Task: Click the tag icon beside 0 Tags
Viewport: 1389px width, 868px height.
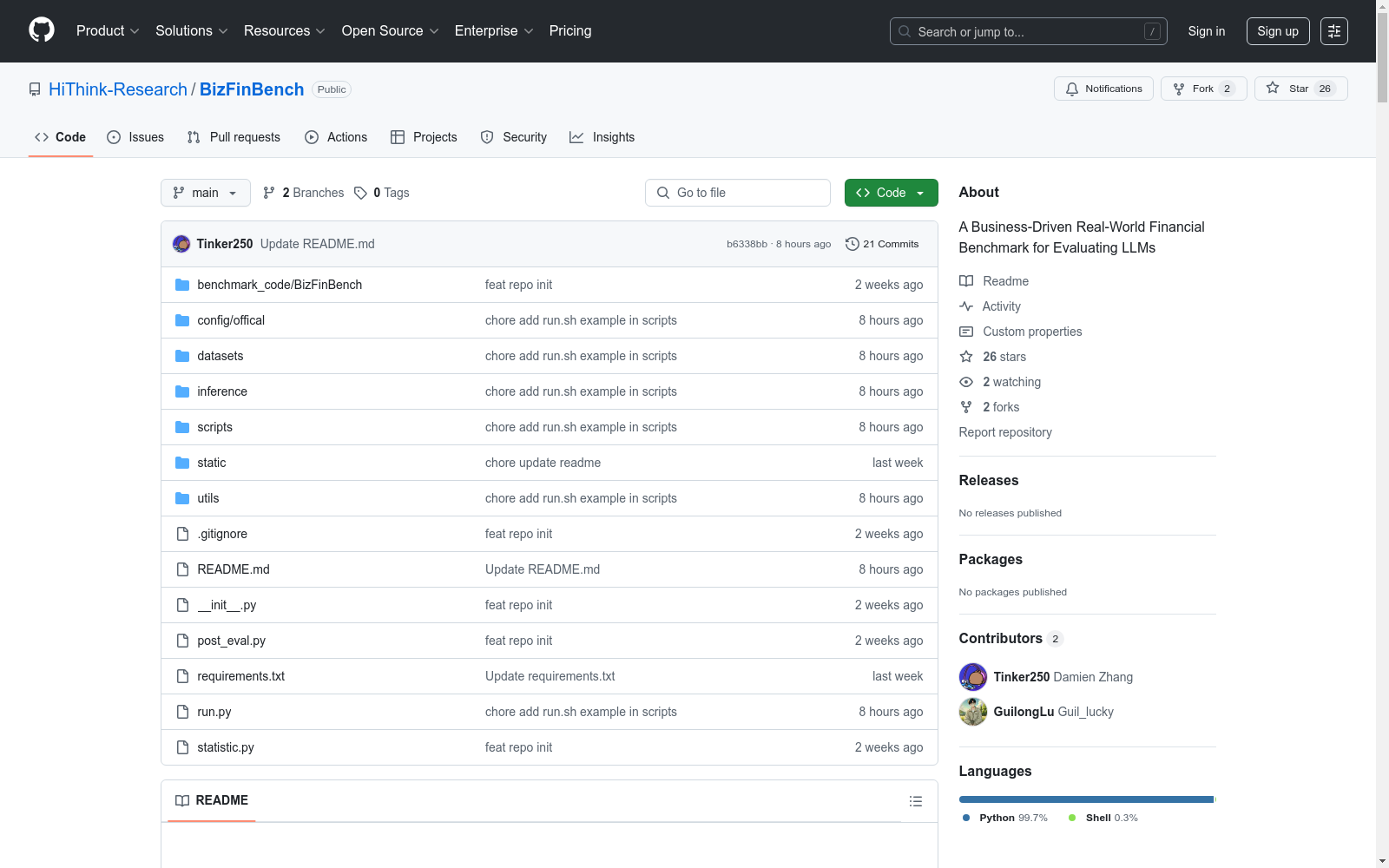Action: 361,193
